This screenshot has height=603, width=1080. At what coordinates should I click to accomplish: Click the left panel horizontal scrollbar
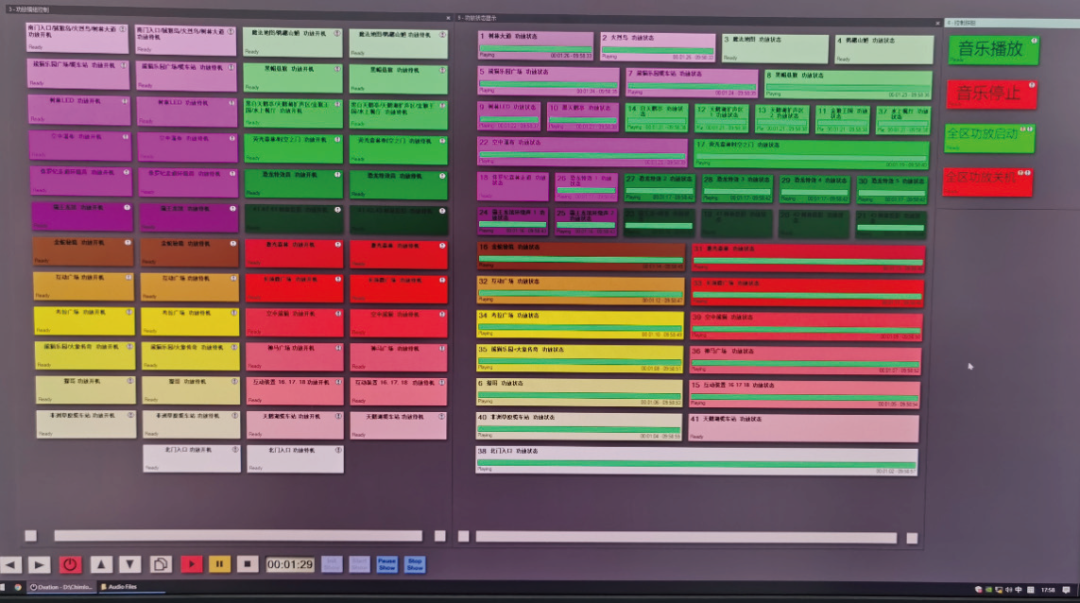click(x=237, y=536)
